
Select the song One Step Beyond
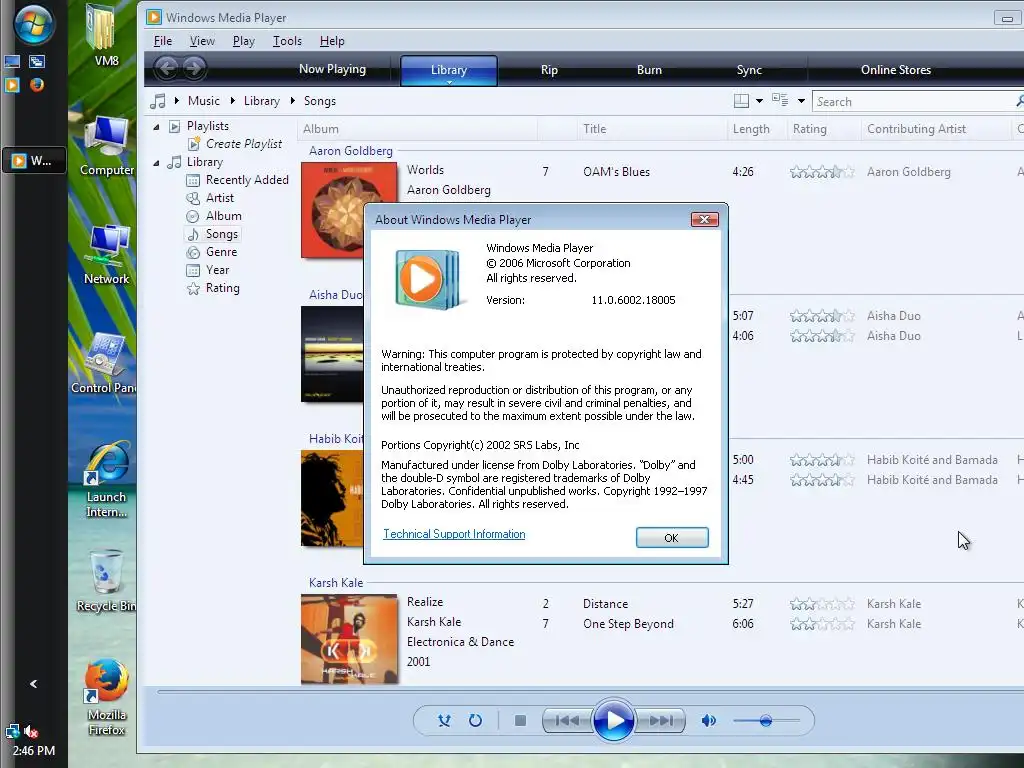coord(628,624)
